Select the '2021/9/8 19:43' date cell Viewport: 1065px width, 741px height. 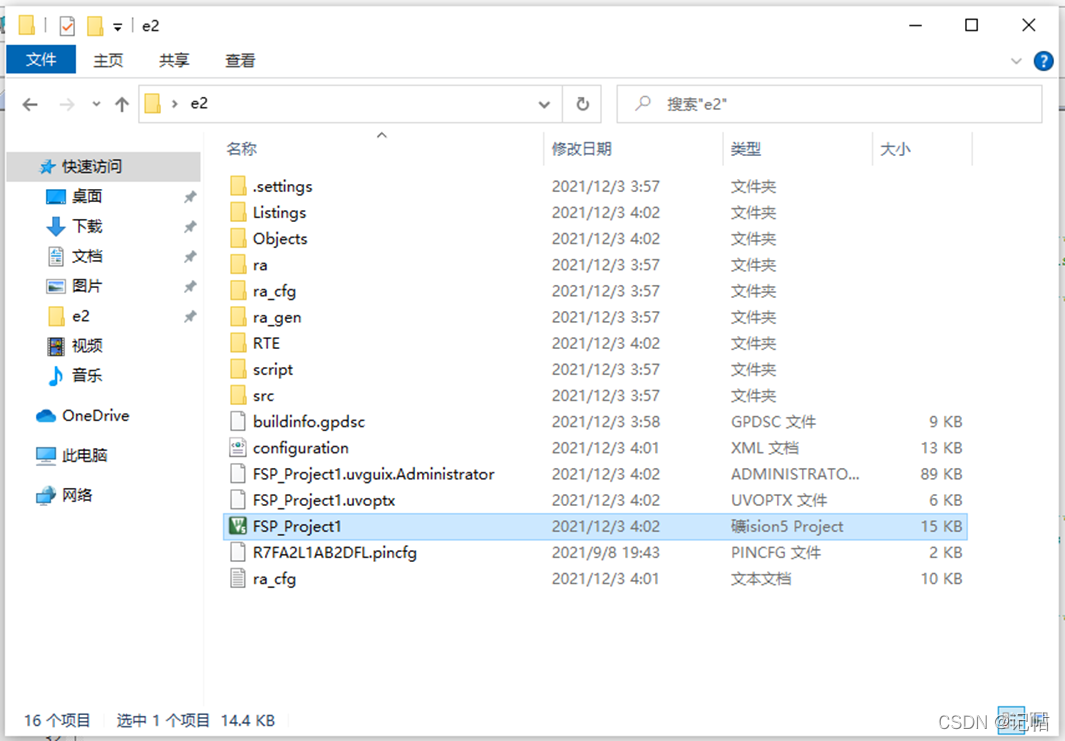pos(605,553)
